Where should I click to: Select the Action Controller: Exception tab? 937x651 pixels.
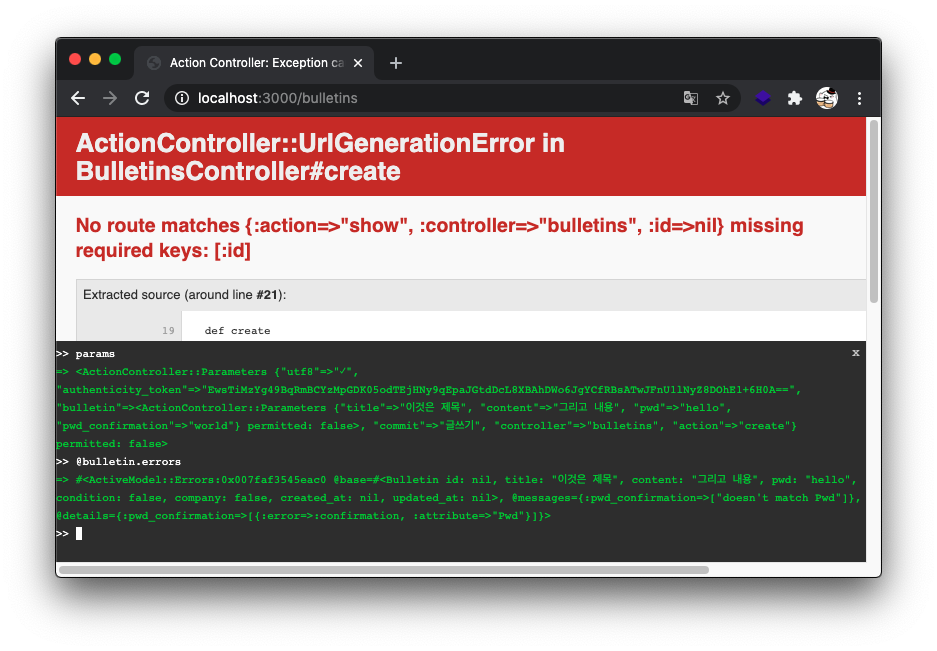click(255, 63)
